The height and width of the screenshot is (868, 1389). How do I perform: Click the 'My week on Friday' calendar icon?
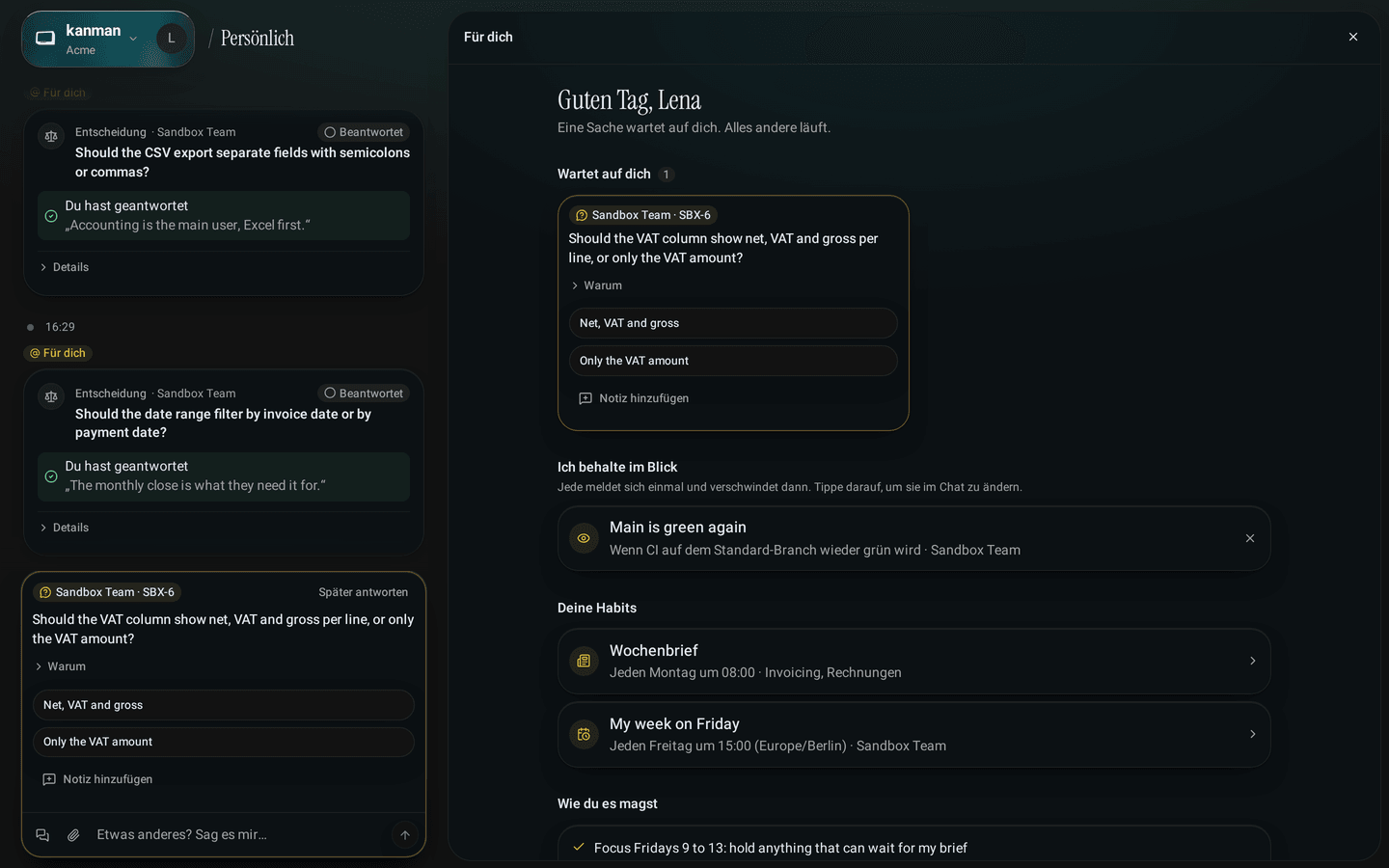(x=584, y=734)
